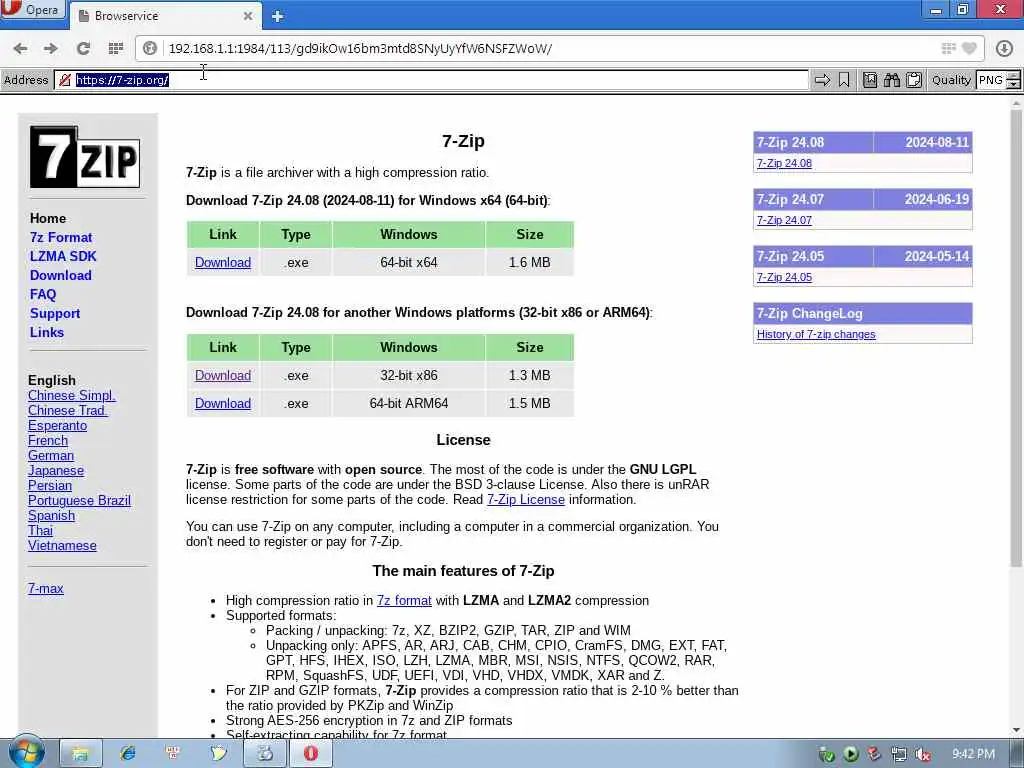
Task: Go forward with the Opera forward arrow
Action: (x=50, y=48)
